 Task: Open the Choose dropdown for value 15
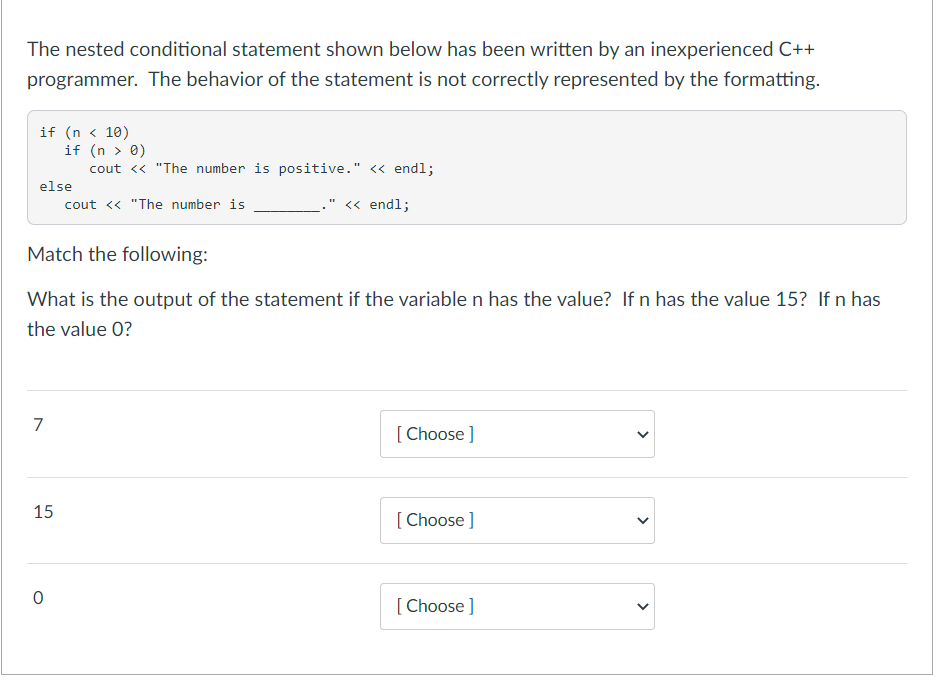(x=517, y=520)
